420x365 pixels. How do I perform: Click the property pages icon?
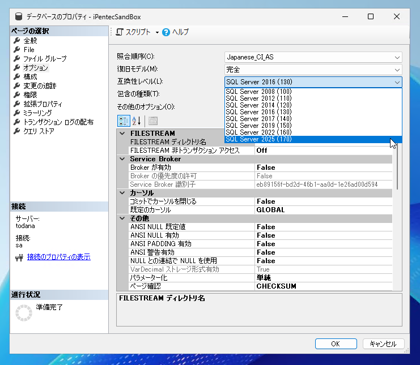pyautogui.click(x=153, y=121)
